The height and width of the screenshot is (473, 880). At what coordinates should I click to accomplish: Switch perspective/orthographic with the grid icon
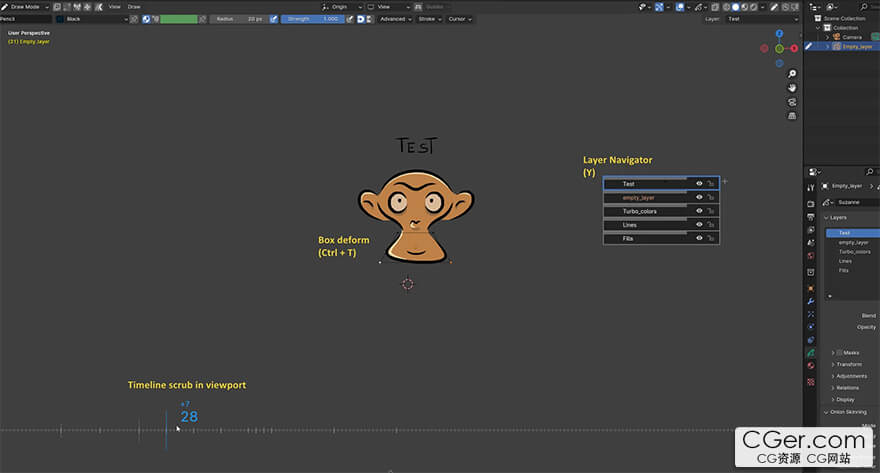point(792,116)
